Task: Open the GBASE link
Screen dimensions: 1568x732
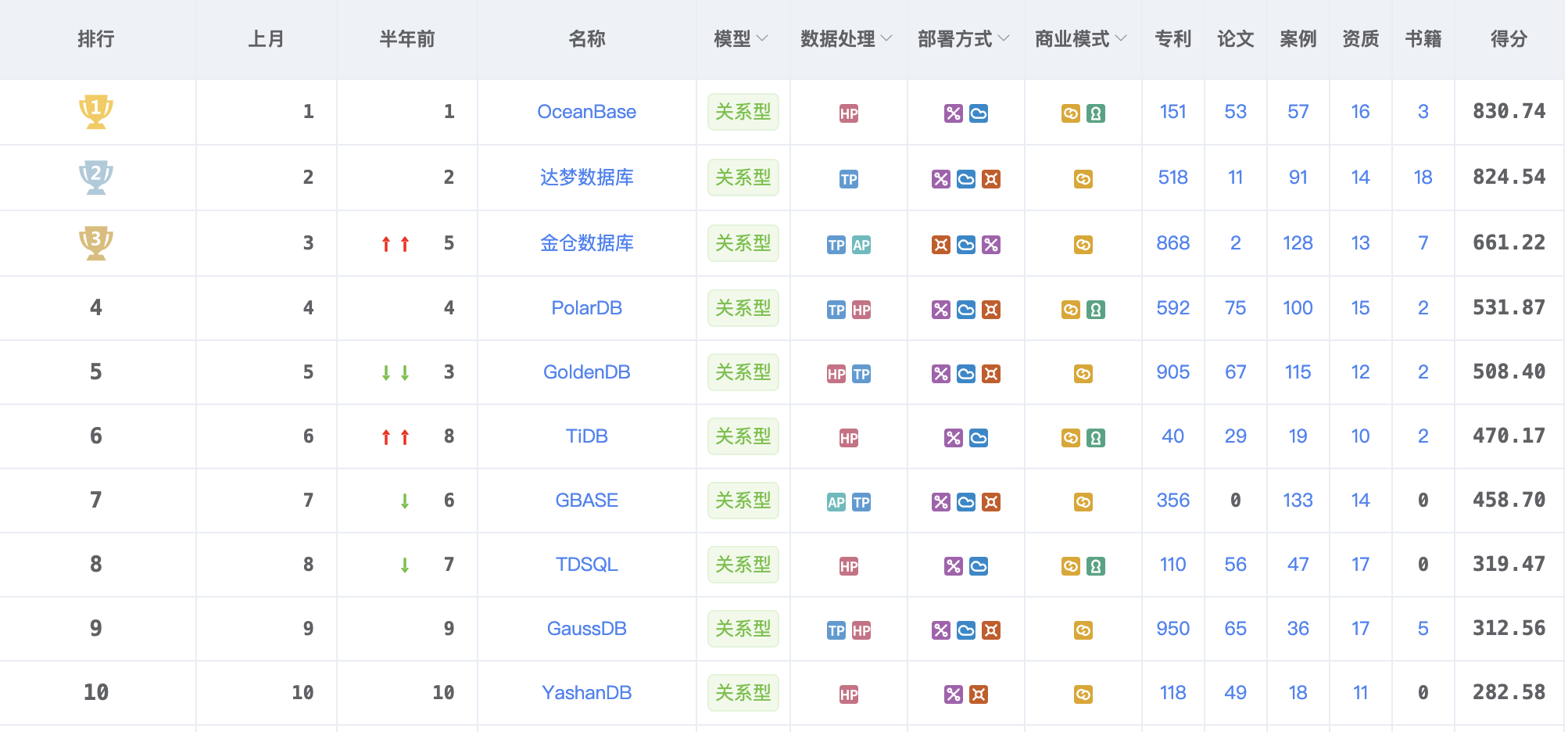Action: (x=587, y=501)
